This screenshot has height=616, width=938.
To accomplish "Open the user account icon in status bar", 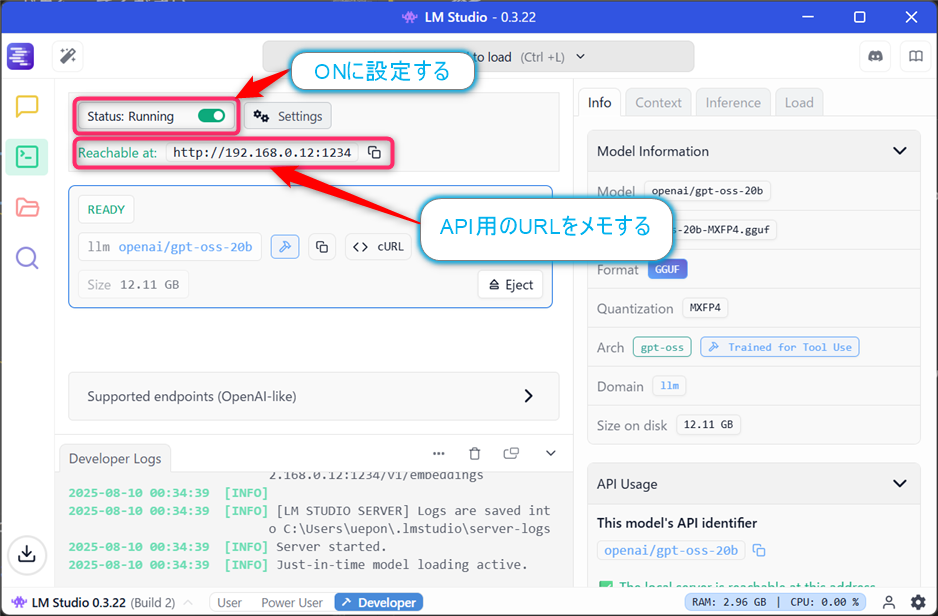I will (889, 602).
